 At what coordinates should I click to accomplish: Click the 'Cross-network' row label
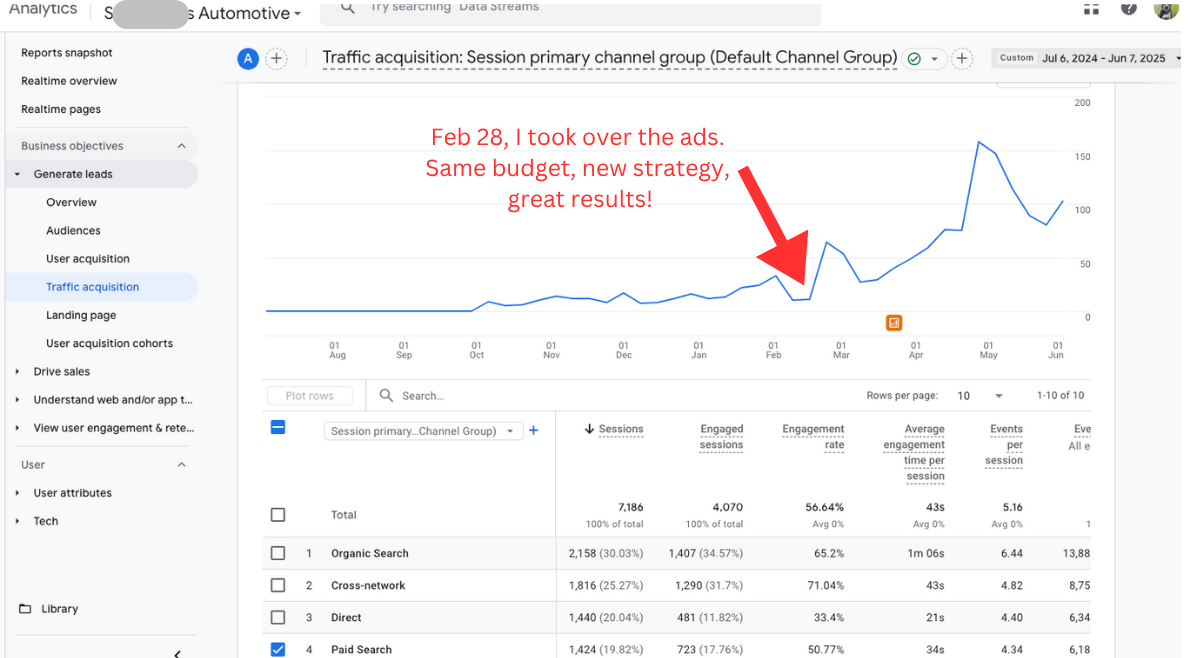click(x=368, y=585)
